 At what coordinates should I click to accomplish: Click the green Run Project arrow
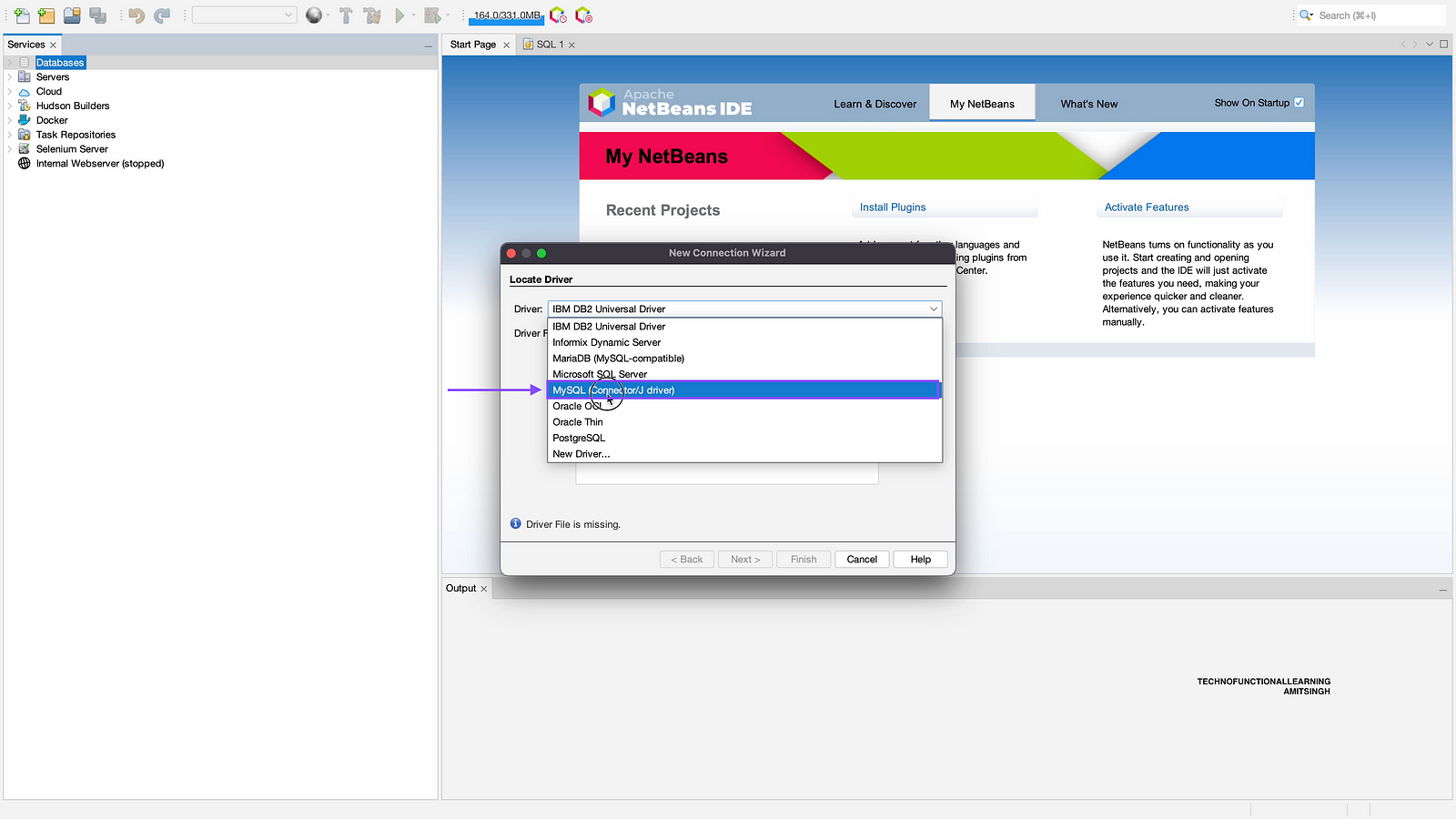(399, 15)
